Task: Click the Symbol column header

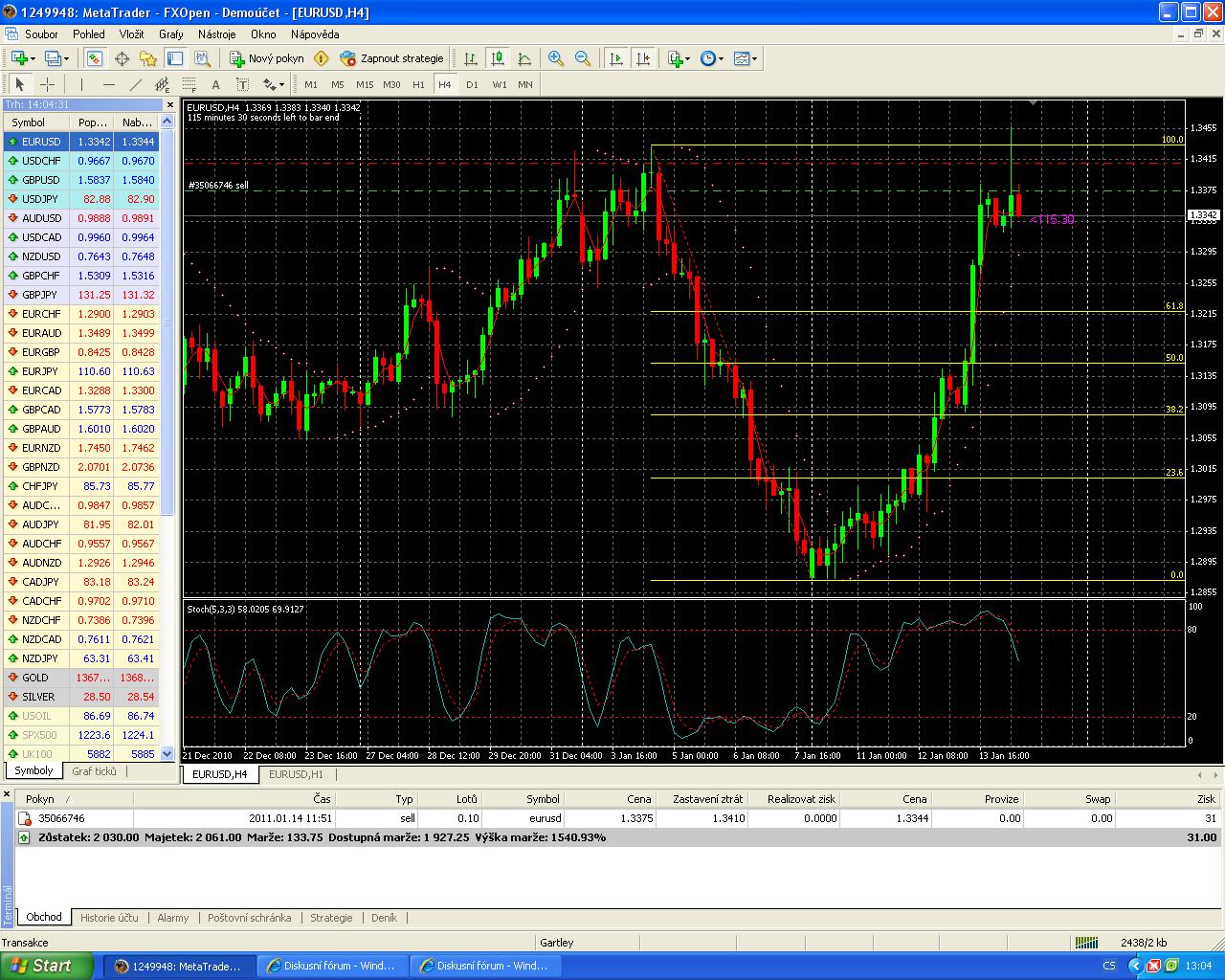Action: [36, 122]
